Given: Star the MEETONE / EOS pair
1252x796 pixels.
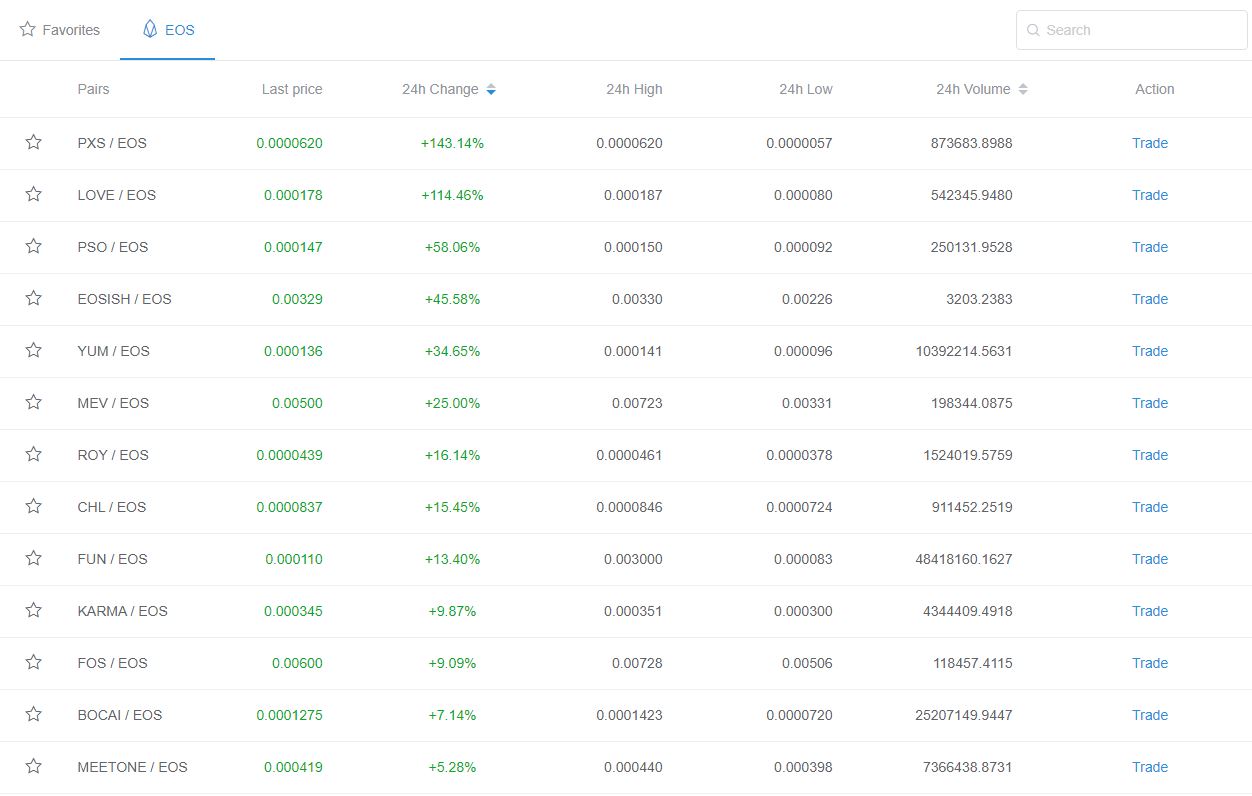Looking at the screenshot, I should [33, 766].
